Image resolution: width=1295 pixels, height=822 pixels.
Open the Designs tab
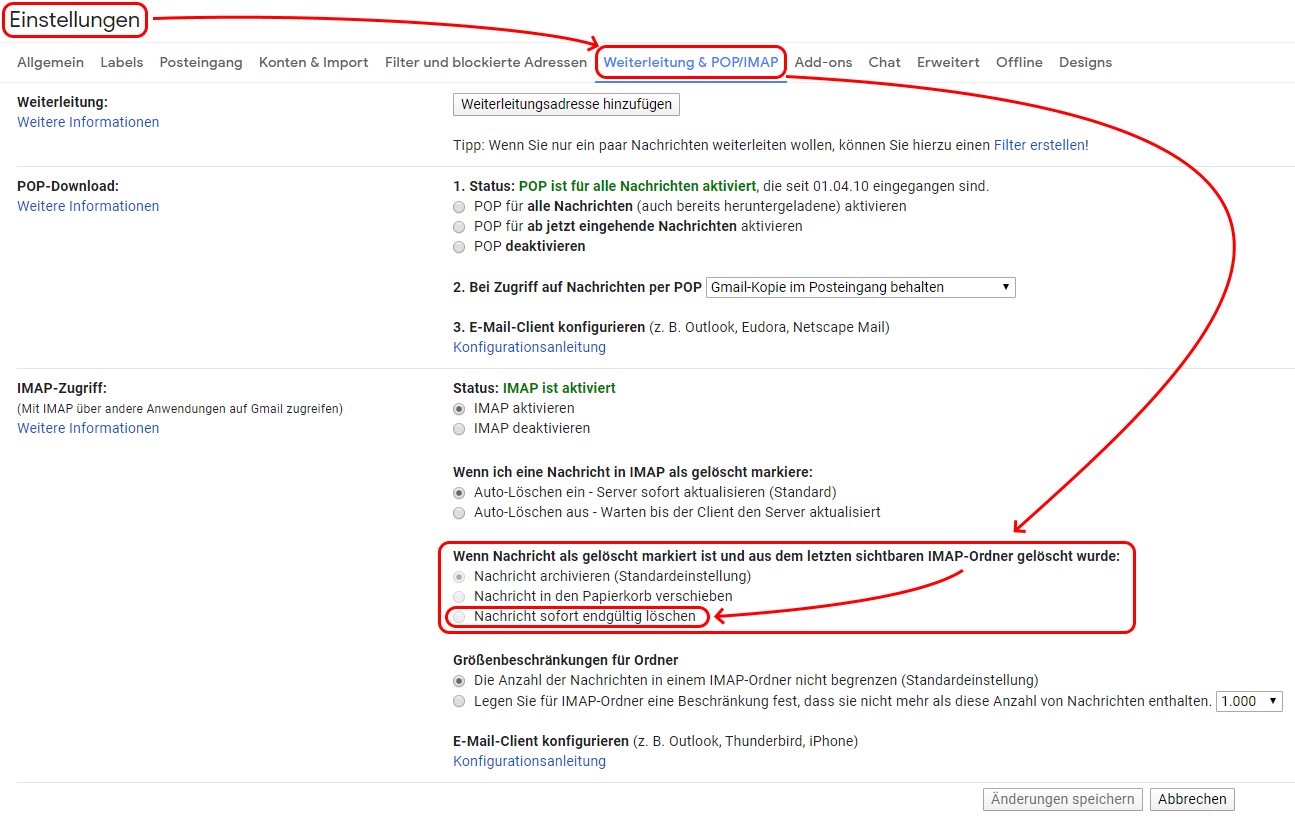[x=1085, y=62]
